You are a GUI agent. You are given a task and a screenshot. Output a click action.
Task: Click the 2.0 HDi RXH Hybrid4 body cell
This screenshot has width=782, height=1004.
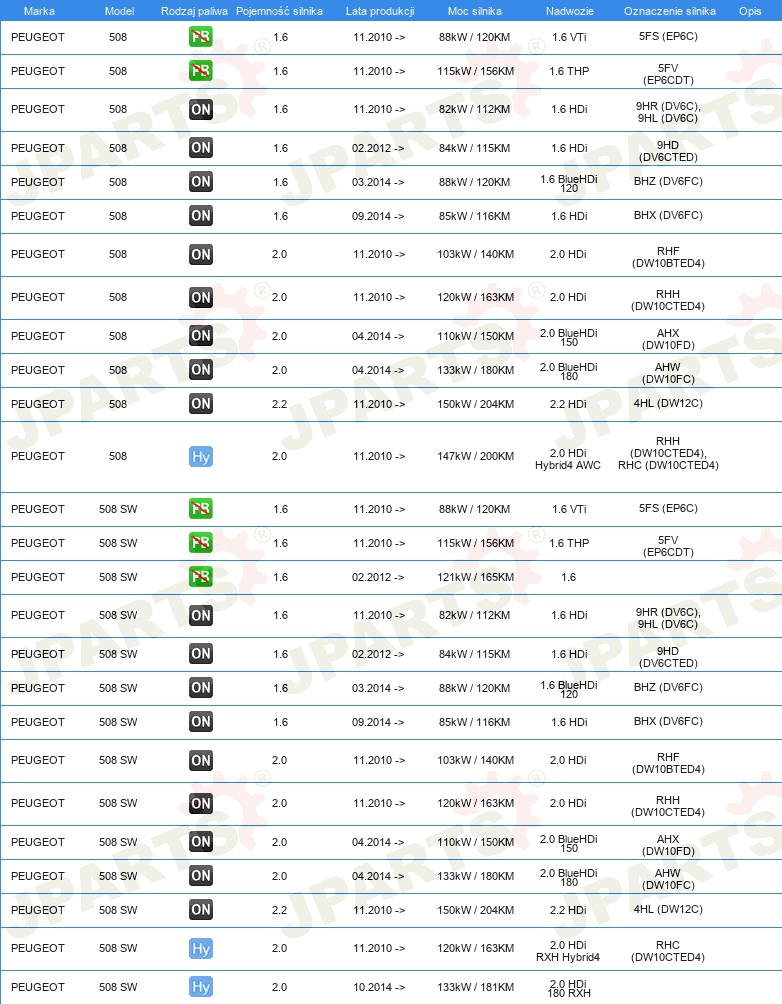[x=568, y=951]
